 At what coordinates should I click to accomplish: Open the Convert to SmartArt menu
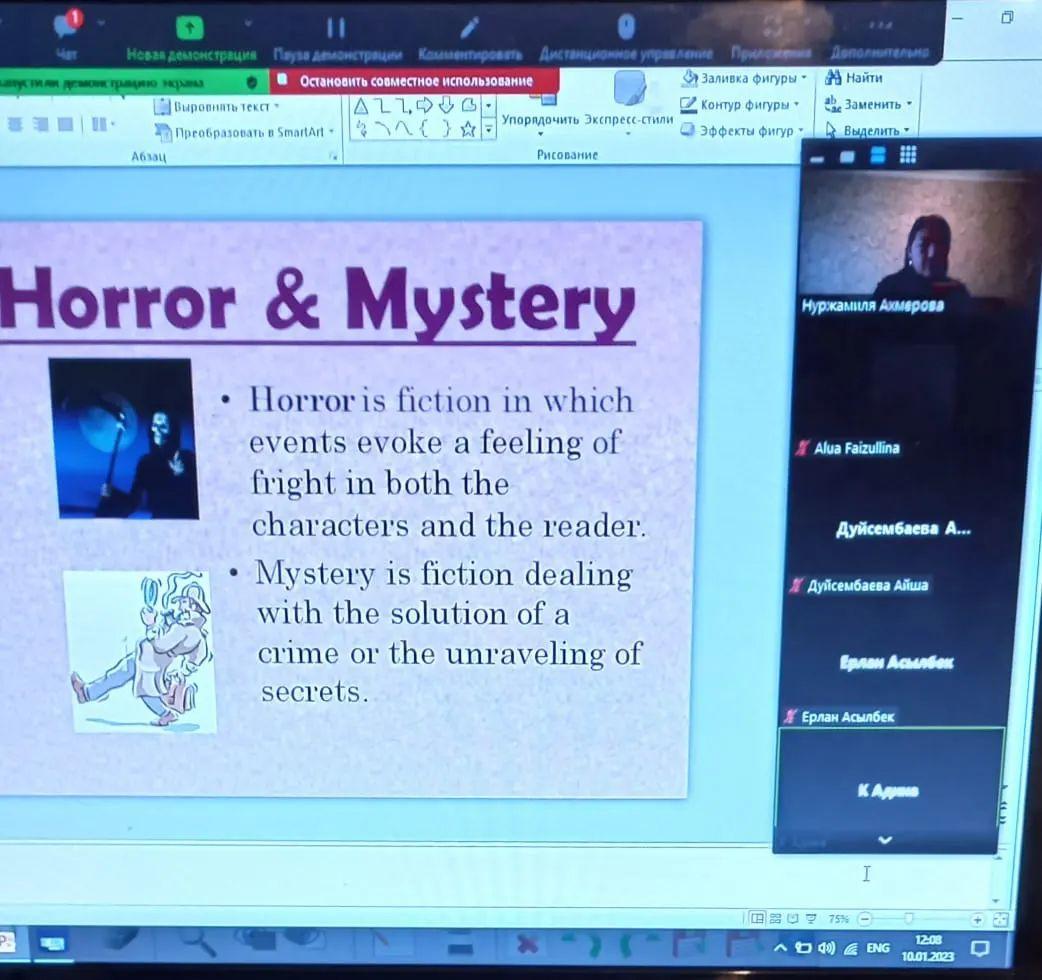[x=247, y=132]
